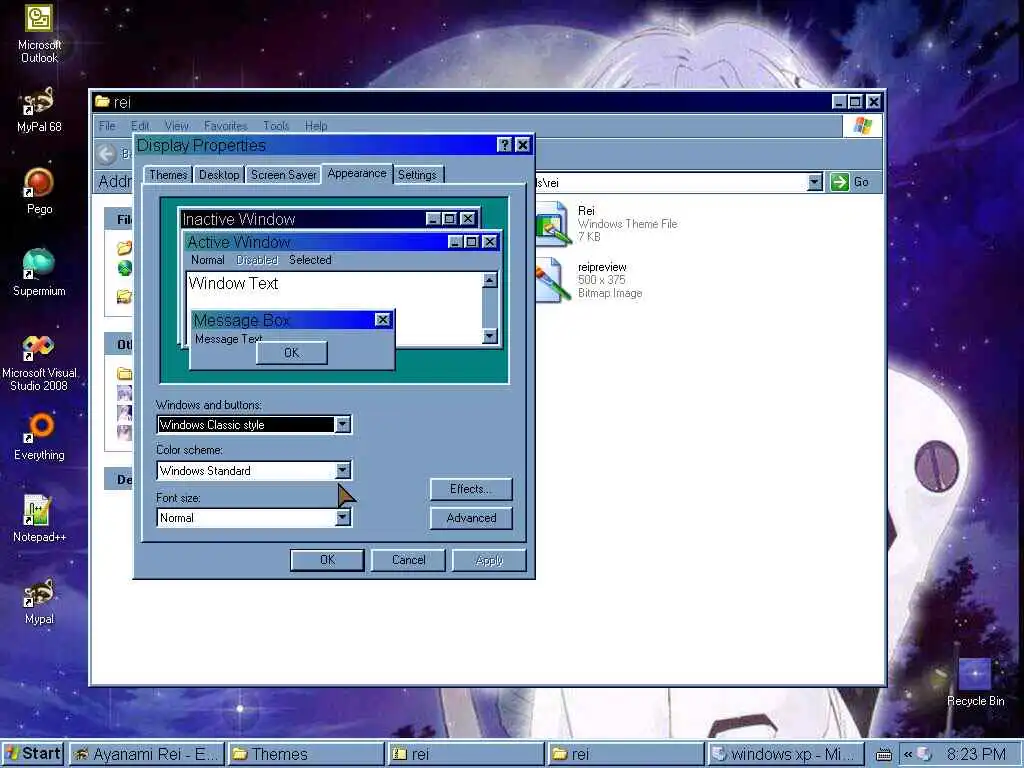Switch to the Screen Saver tab
1024x768 pixels.
coord(283,175)
